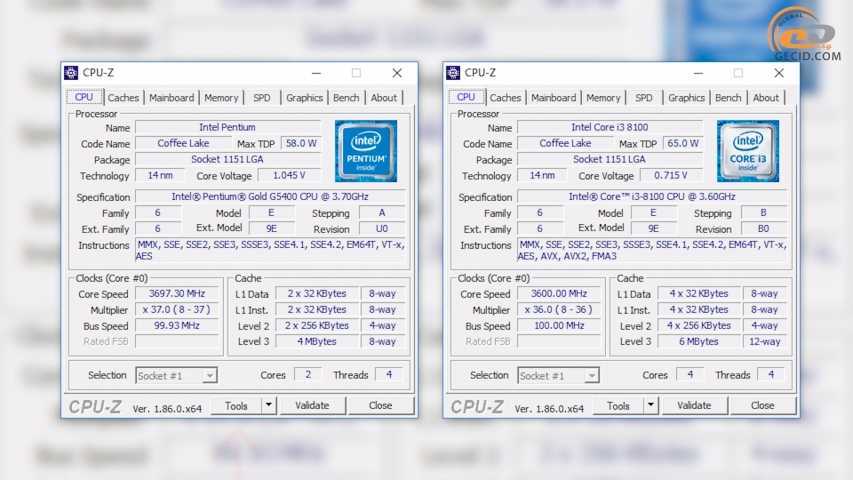Click the Intel Pentium name field
The image size is (853, 480).
point(227,127)
